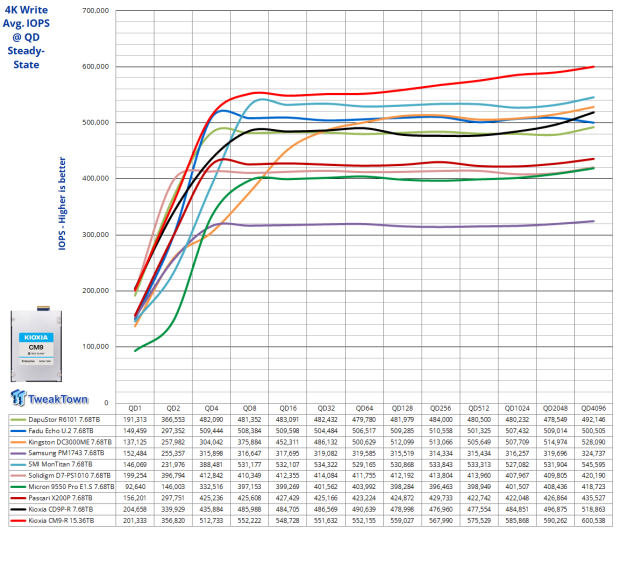Click the Kioxia CM9-R QD512 value 575,529
The height and width of the screenshot is (568, 620).
[x=479, y=521]
